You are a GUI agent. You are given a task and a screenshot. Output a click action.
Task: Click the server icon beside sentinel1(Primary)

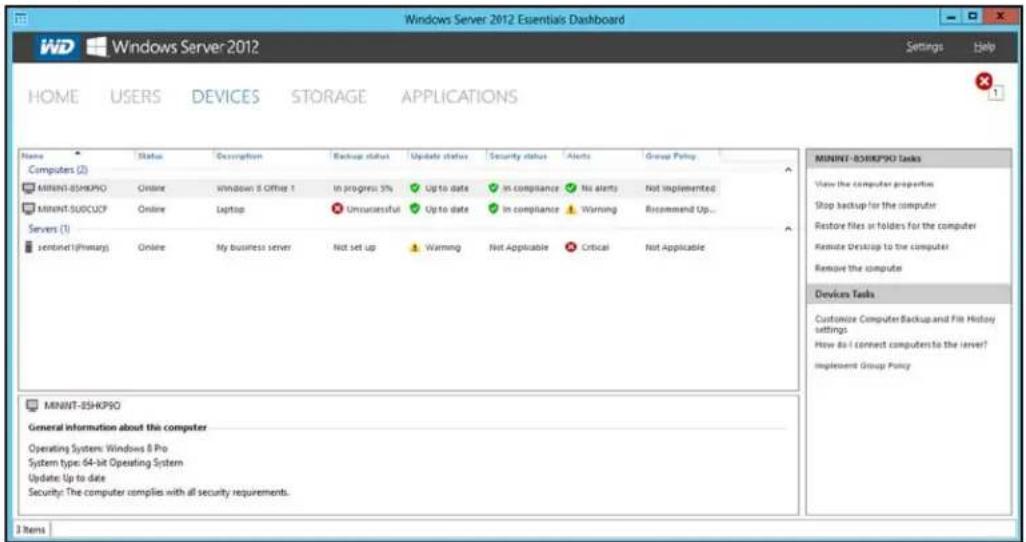pyautogui.click(x=28, y=247)
